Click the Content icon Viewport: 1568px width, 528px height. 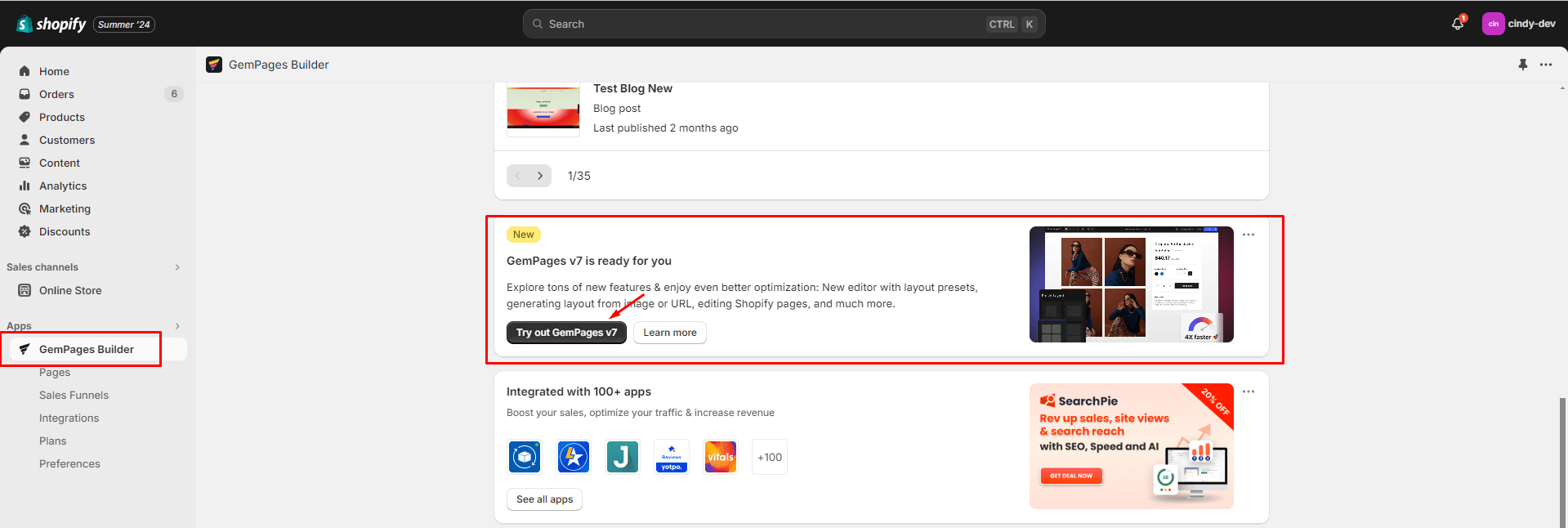coord(25,163)
